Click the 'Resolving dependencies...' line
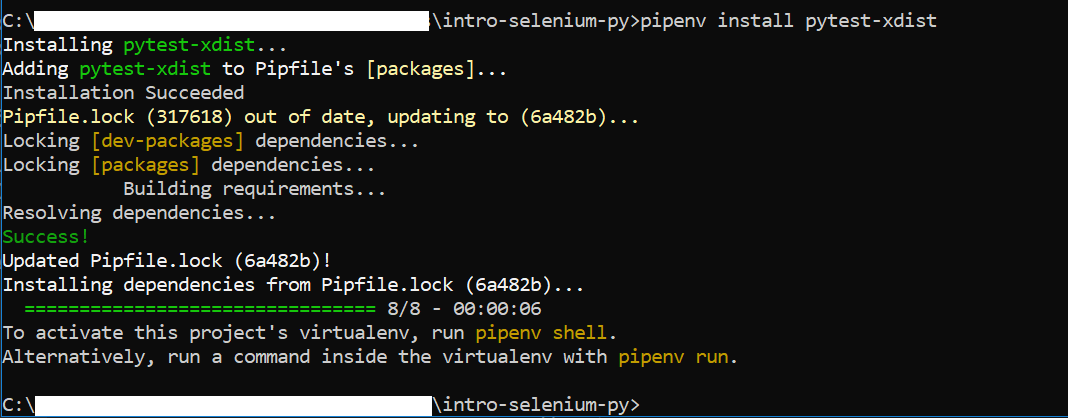1068x418 pixels. tap(140, 213)
